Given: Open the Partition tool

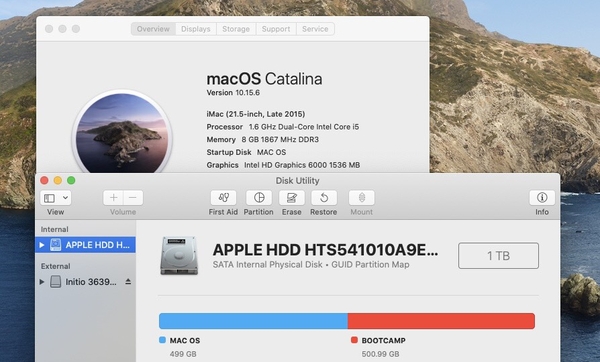Looking at the screenshot, I should click(x=259, y=198).
